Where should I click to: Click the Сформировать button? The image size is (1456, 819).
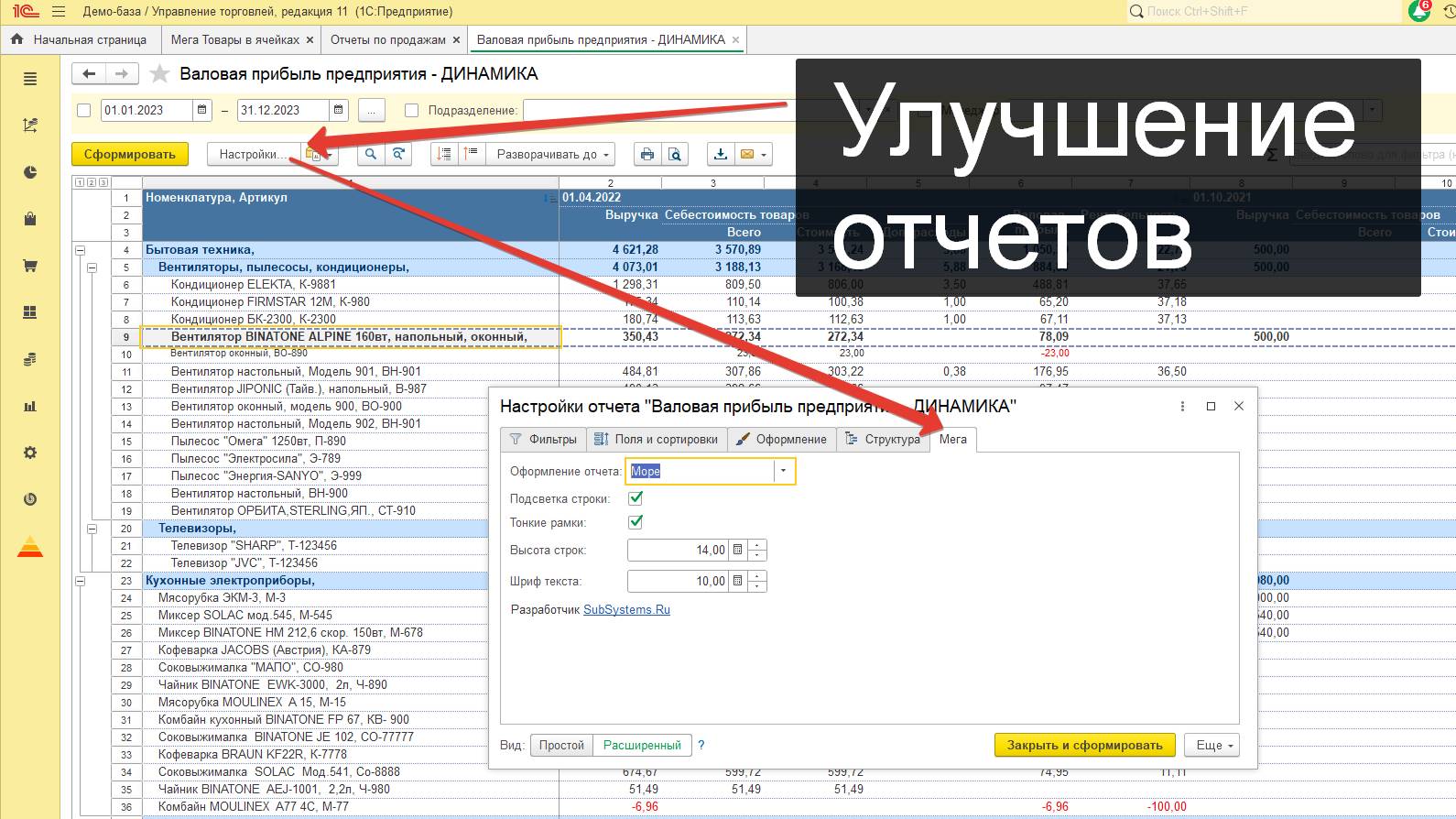(x=130, y=154)
